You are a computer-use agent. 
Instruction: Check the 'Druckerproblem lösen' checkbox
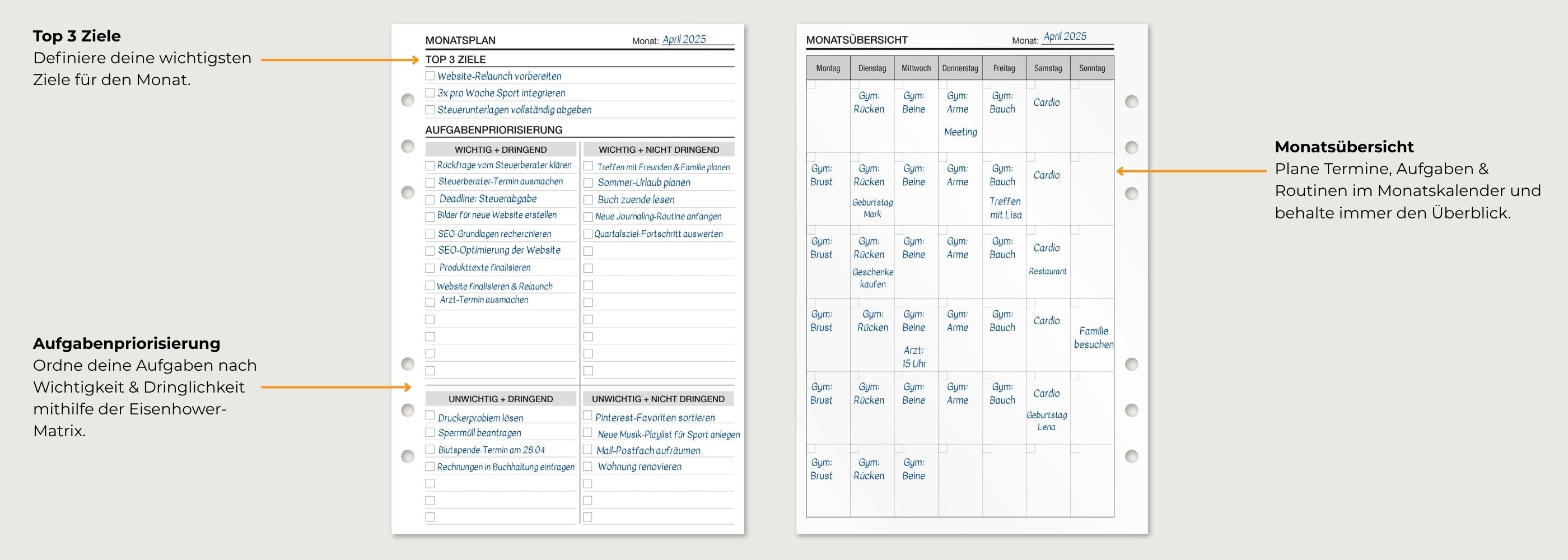click(430, 416)
